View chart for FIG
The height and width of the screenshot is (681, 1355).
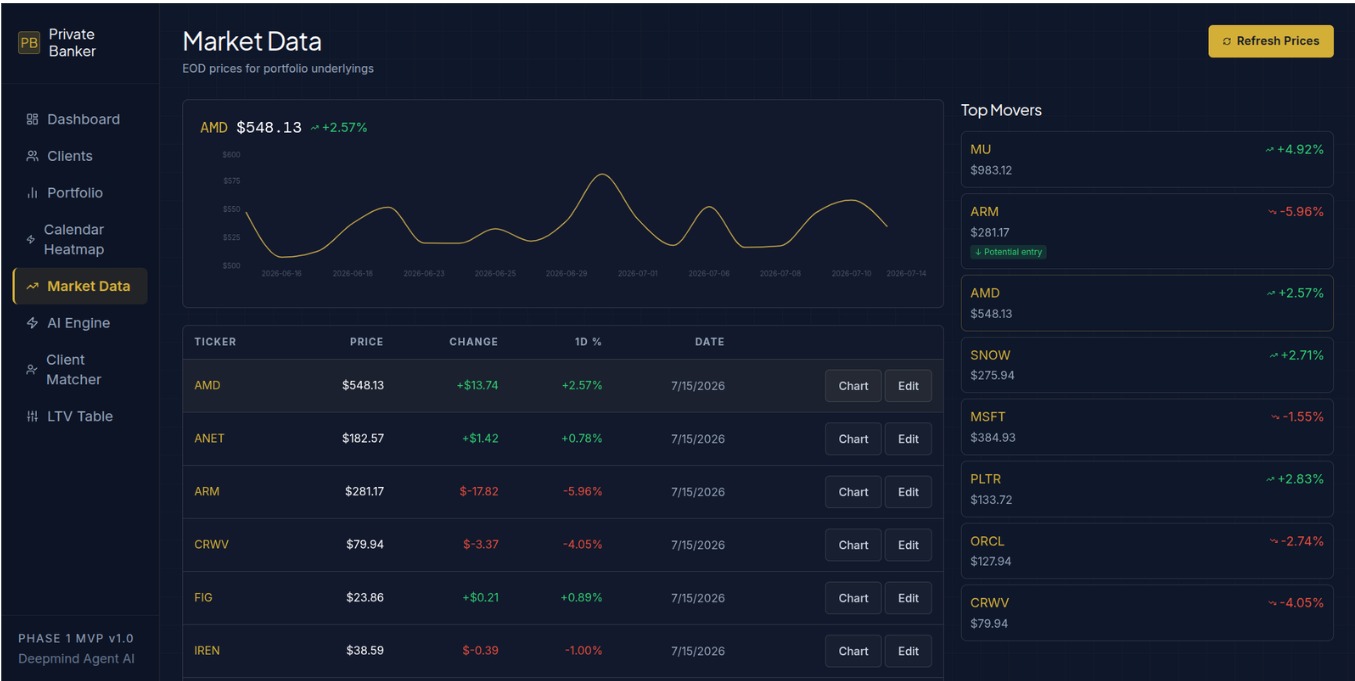pos(853,598)
